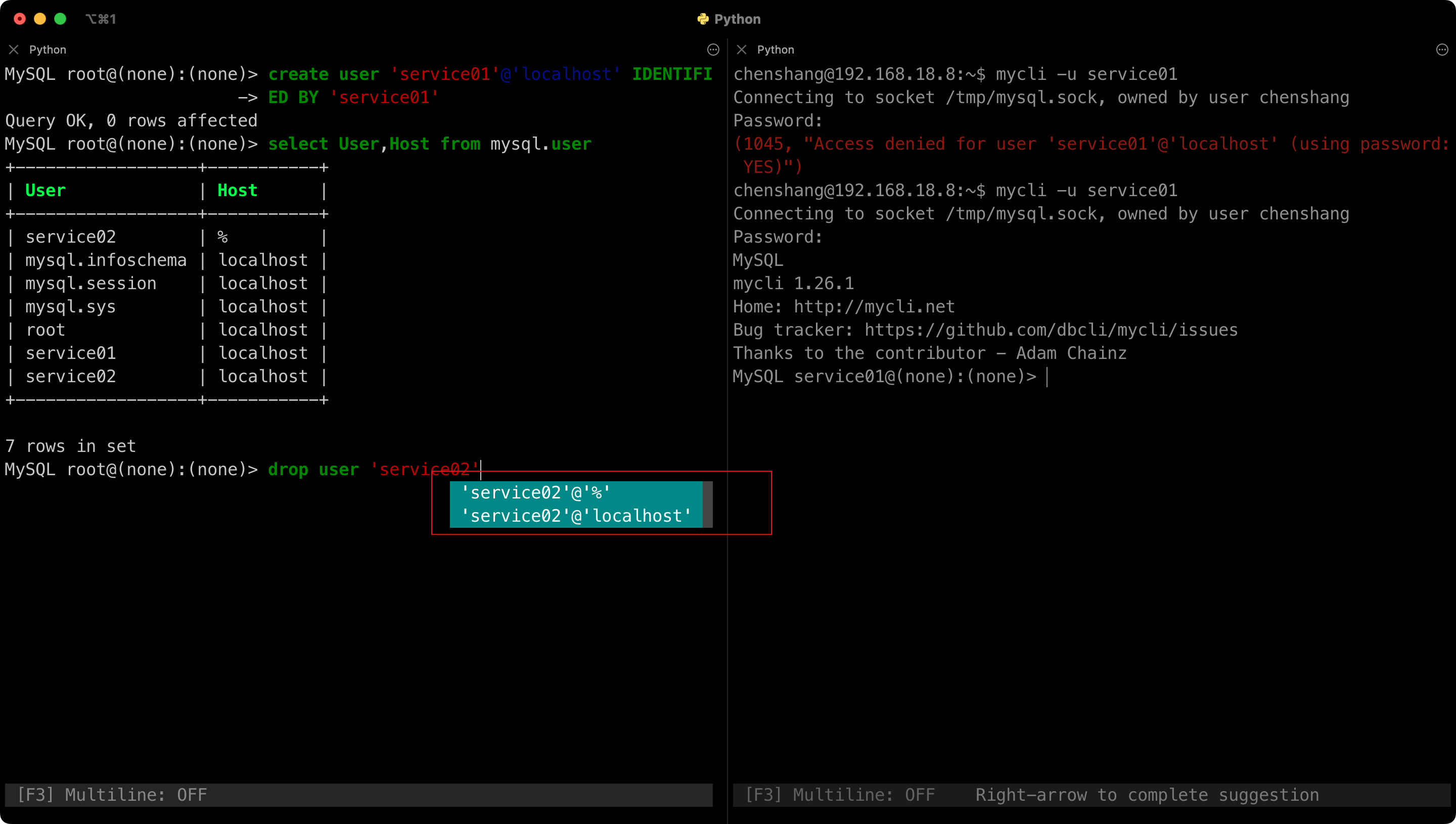Click the Python icon in title bar
1456x824 pixels.
tap(703, 19)
